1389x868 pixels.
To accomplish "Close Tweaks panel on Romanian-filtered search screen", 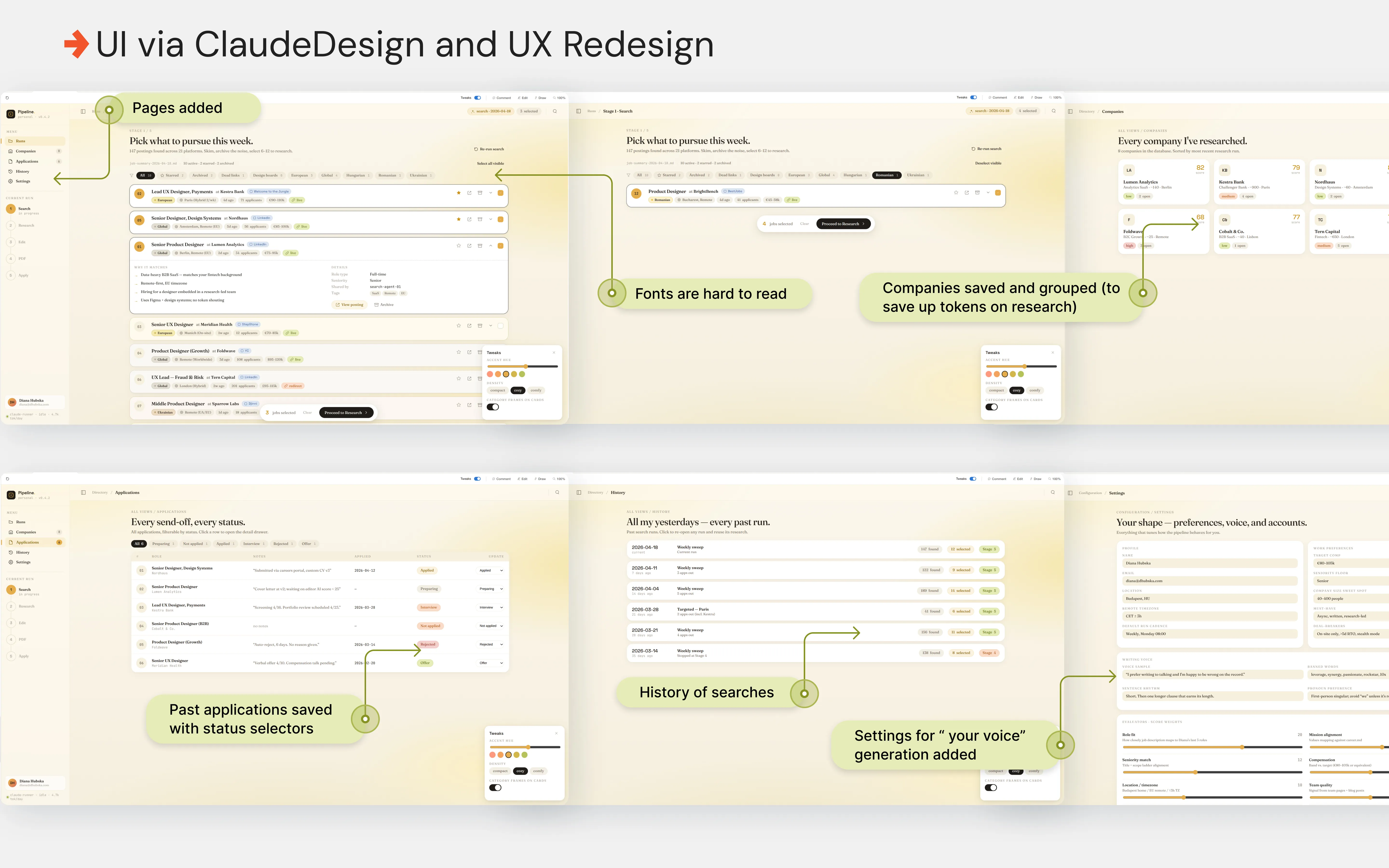I will pos(1053,353).
